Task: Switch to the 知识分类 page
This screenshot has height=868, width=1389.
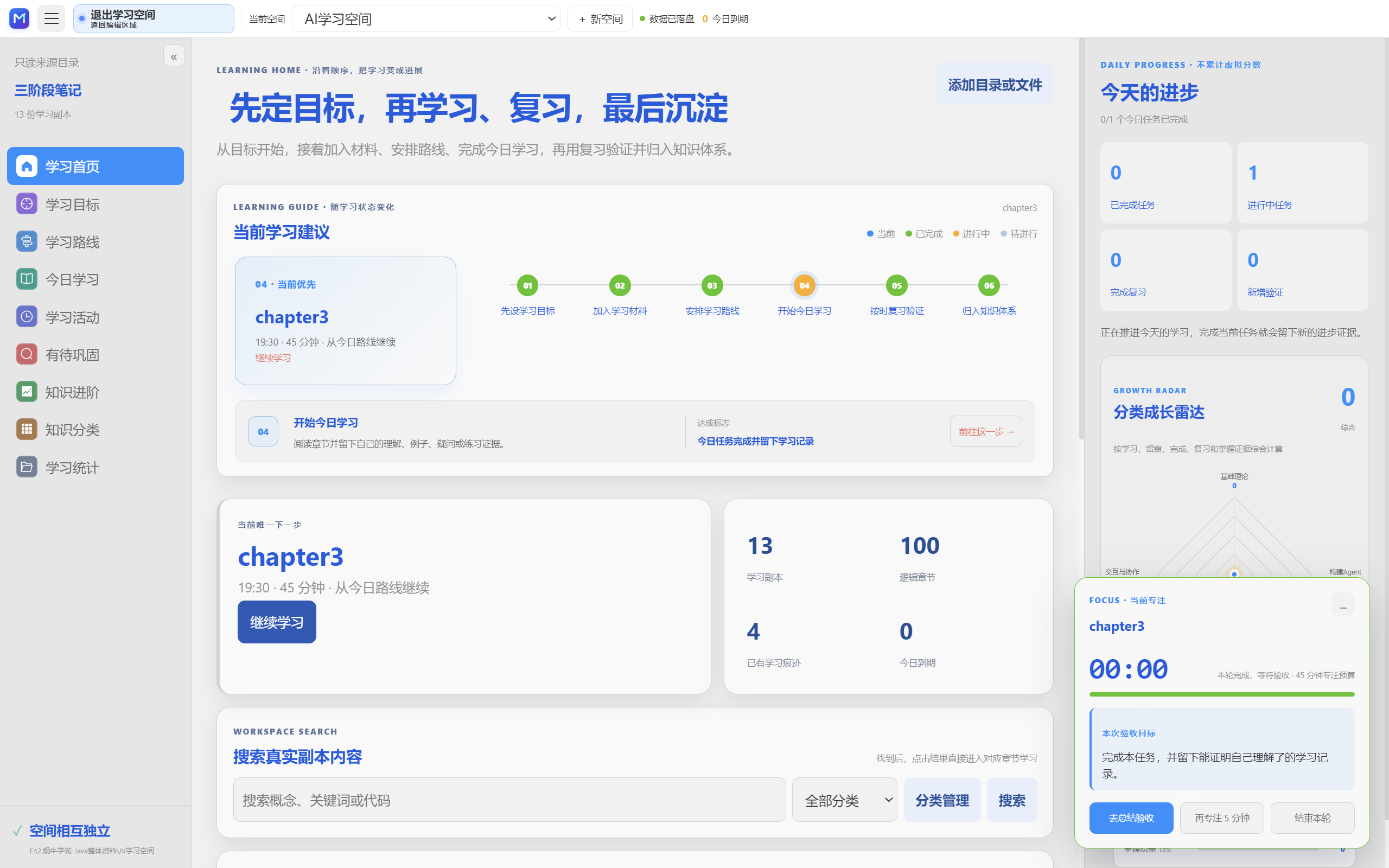Action: 95,429
